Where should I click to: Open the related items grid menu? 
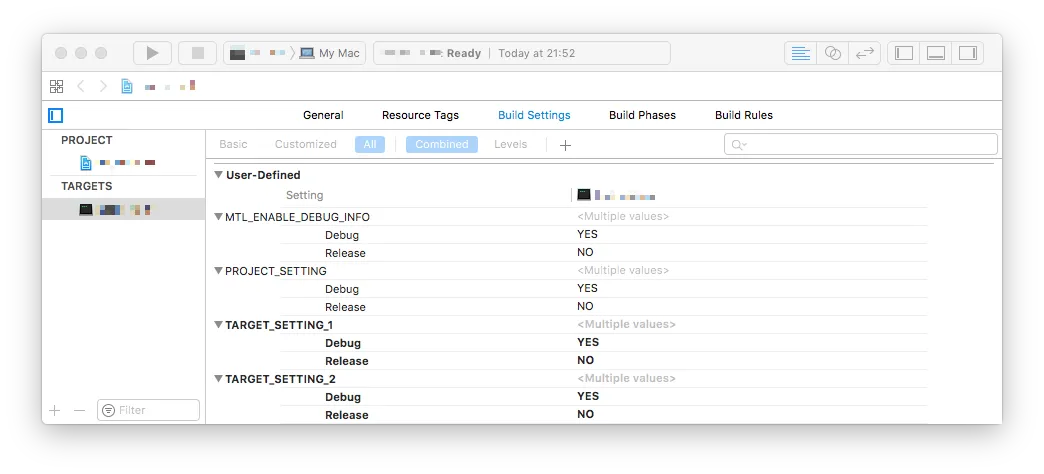click(57, 87)
